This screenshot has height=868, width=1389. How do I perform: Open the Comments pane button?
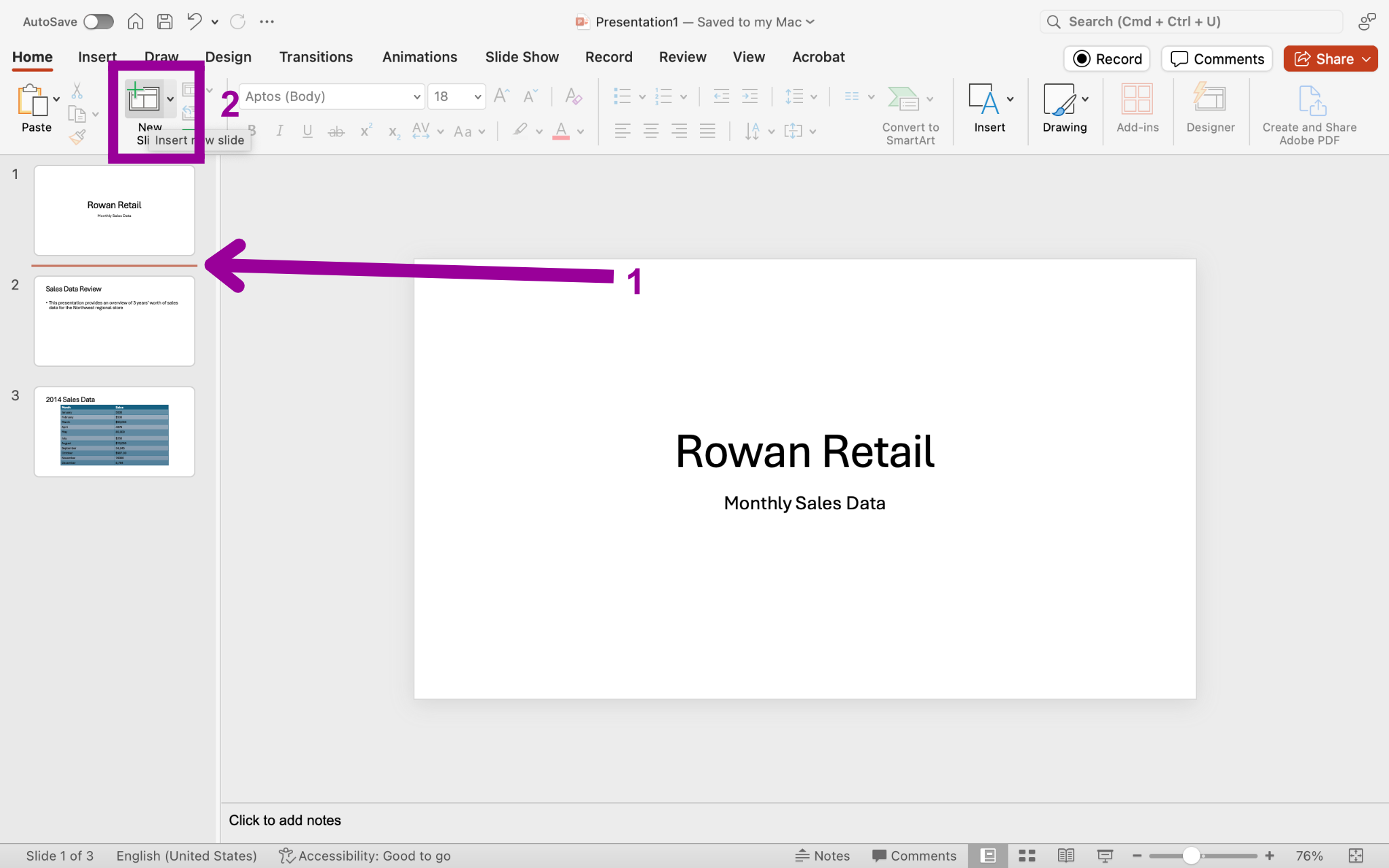[x=1217, y=59]
